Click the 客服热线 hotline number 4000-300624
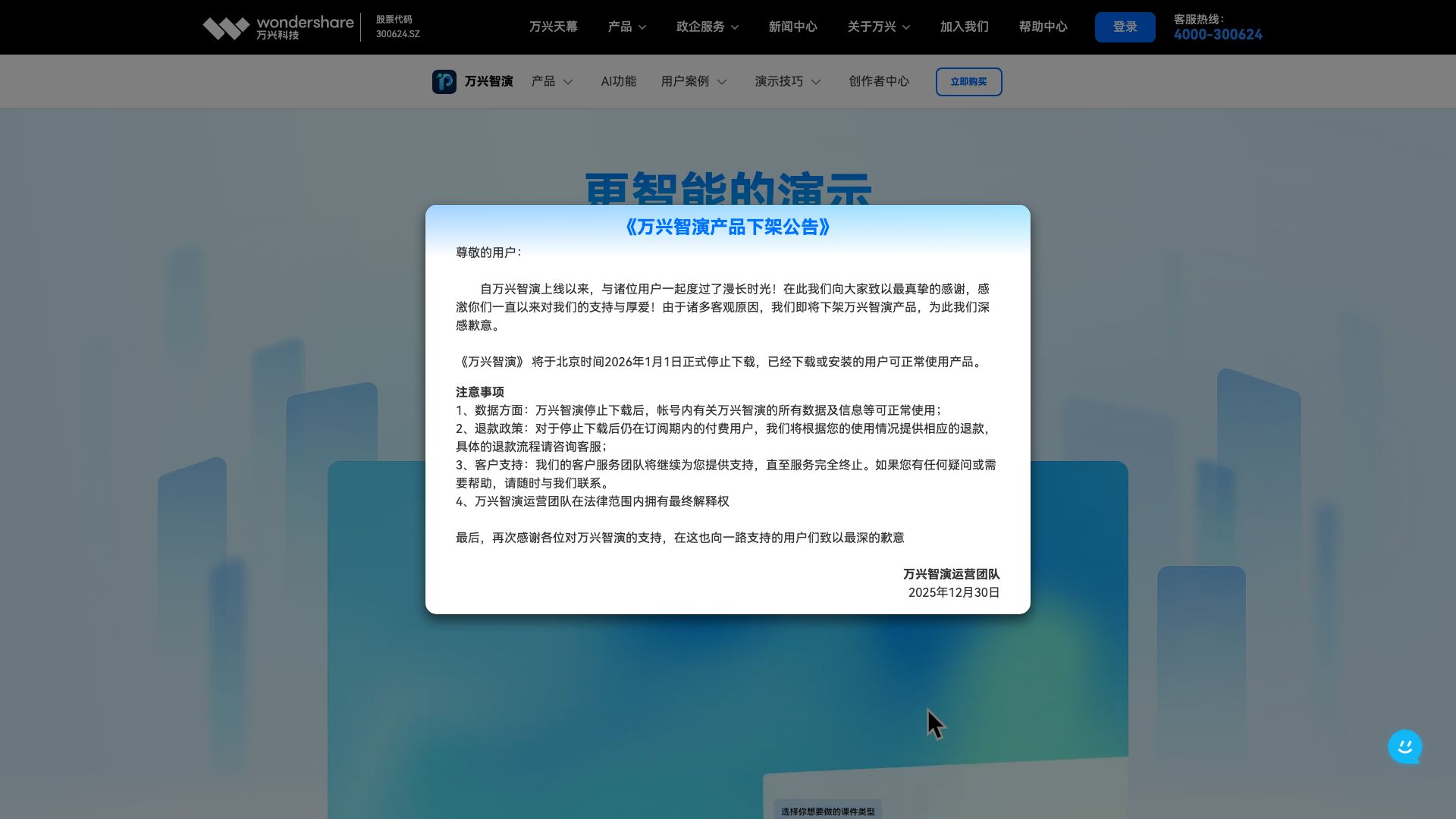 click(1217, 35)
